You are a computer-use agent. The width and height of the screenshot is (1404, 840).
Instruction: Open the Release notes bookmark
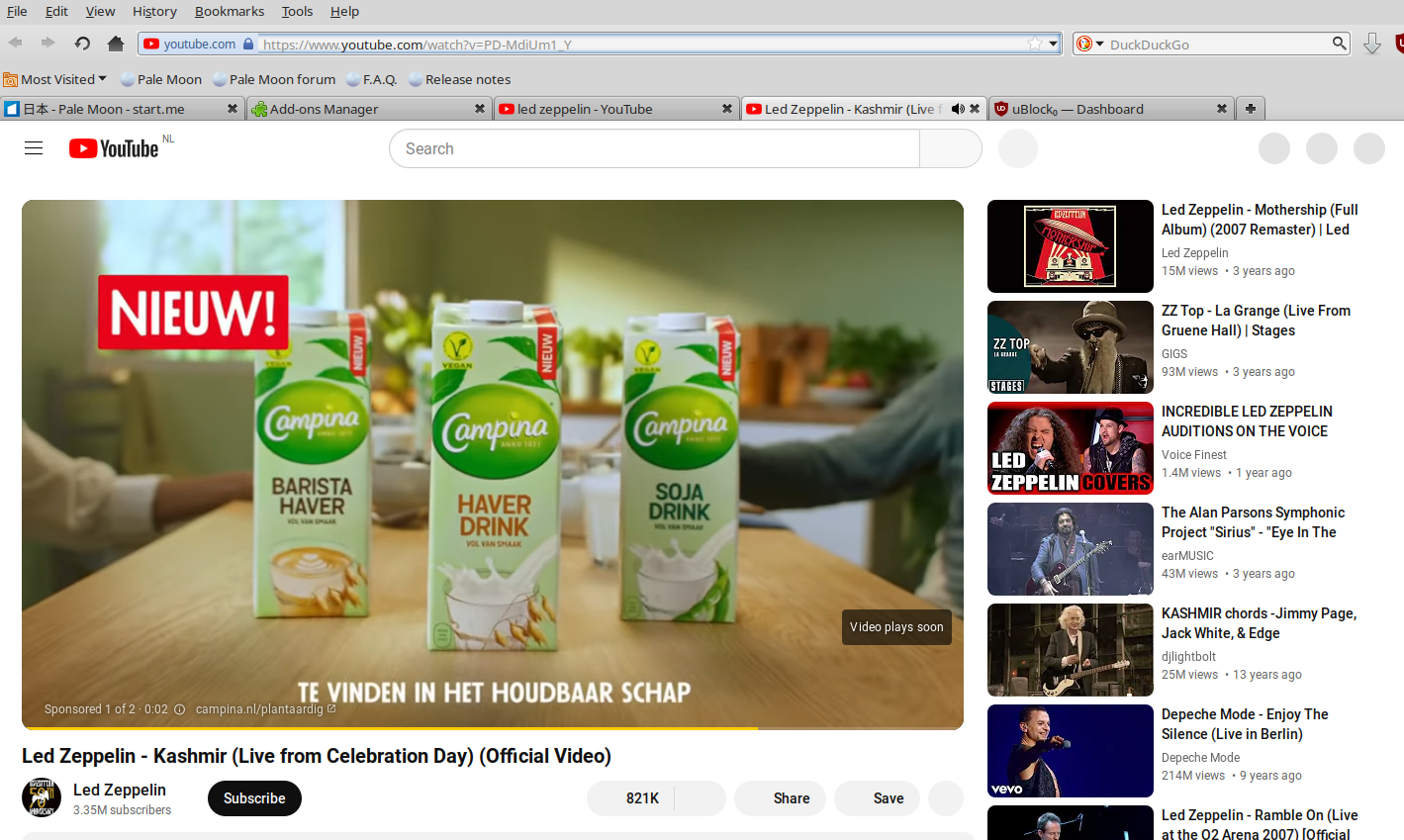[x=459, y=79]
